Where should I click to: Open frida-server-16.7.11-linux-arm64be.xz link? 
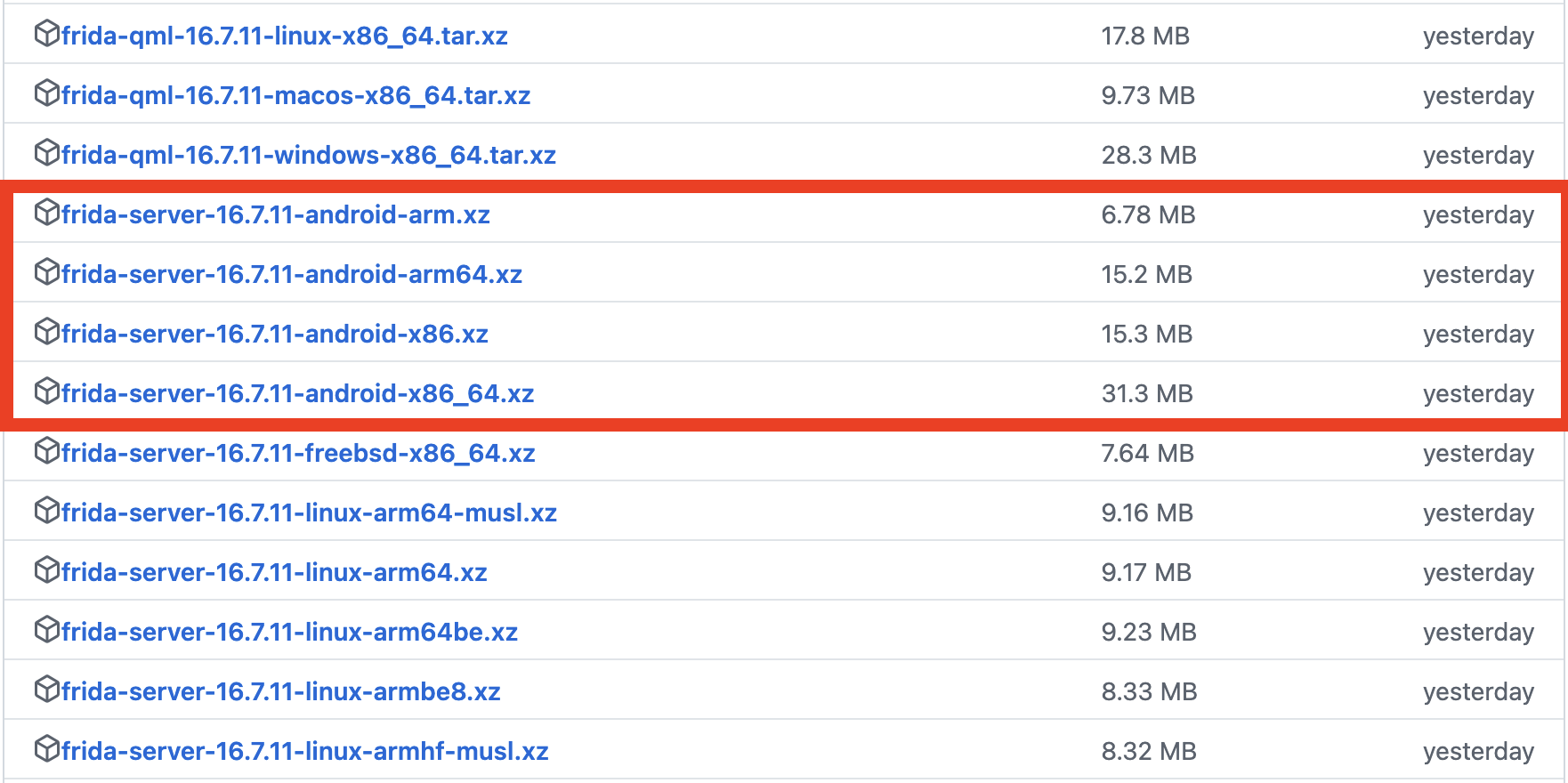pos(290,632)
